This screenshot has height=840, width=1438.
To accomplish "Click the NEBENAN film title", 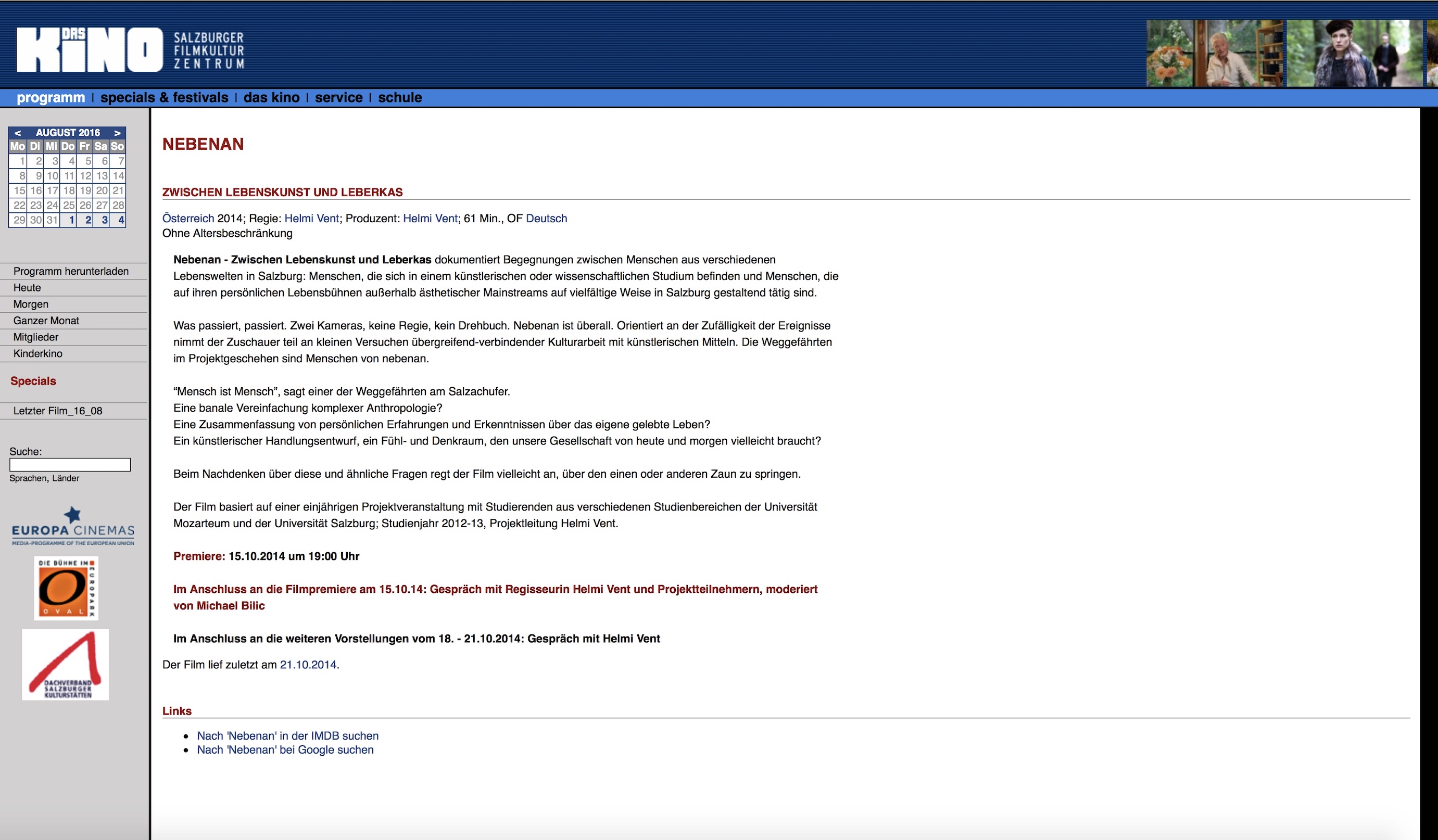I will pyautogui.click(x=203, y=144).
